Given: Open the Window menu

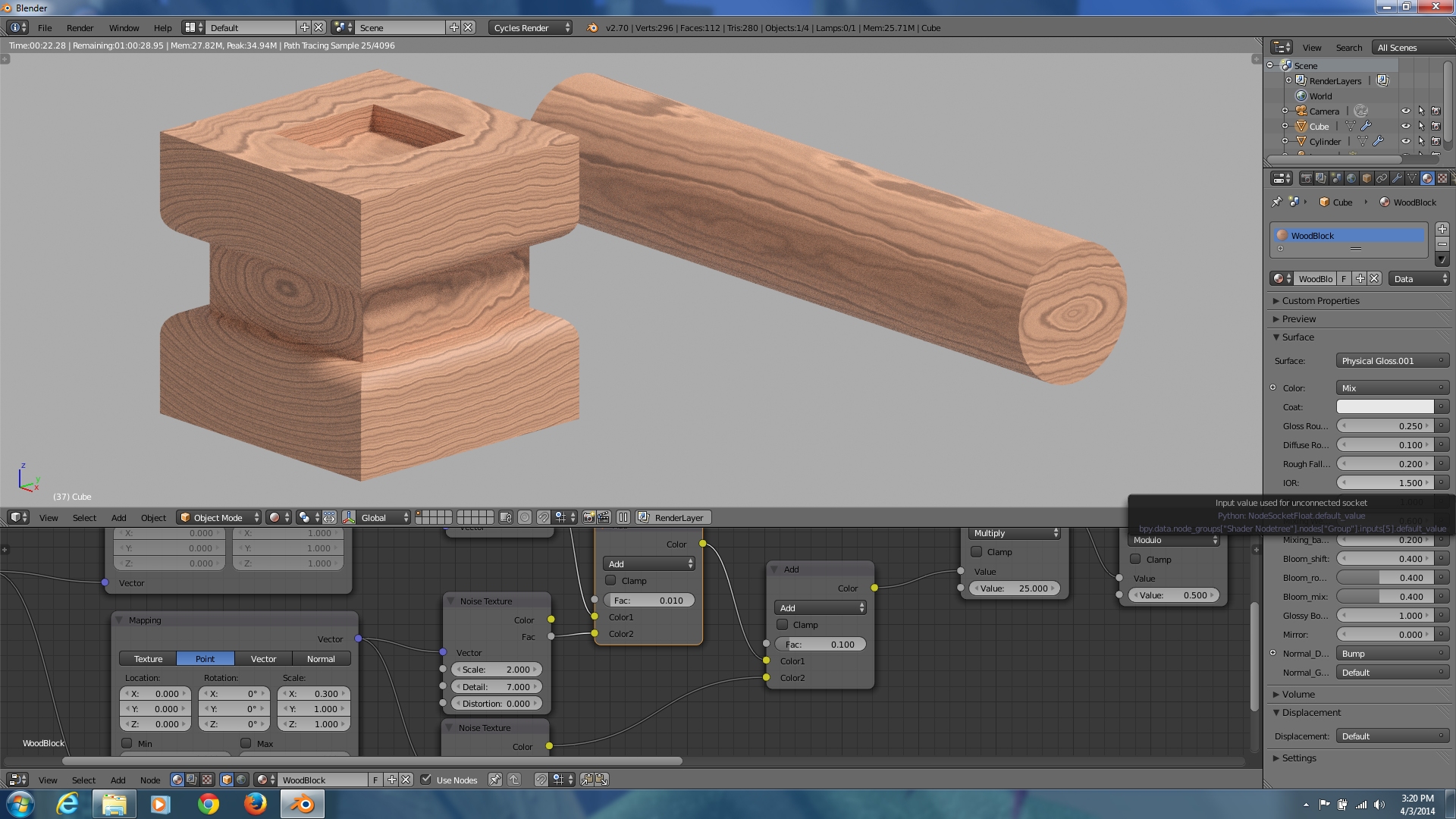Looking at the screenshot, I should point(124,28).
